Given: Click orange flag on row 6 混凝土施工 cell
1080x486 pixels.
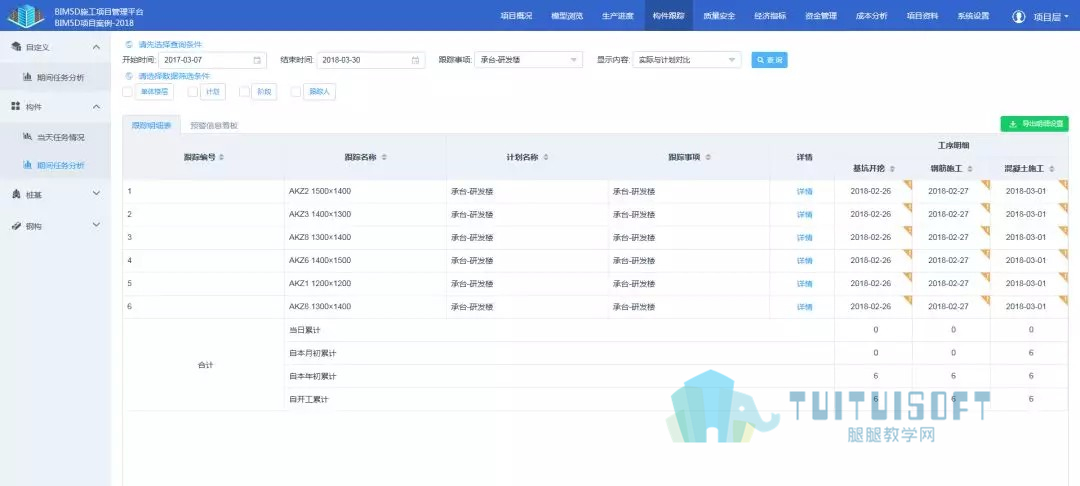Looking at the screenshot, I should click(x=1063, y=300).
